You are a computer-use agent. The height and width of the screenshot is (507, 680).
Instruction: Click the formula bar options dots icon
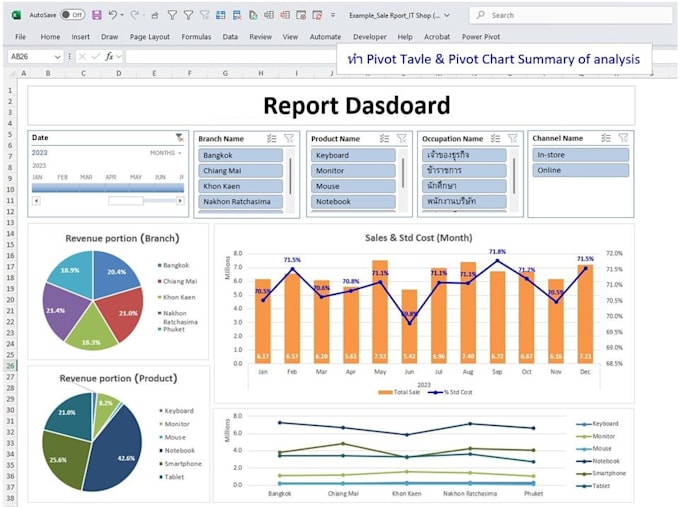[70, 56]
